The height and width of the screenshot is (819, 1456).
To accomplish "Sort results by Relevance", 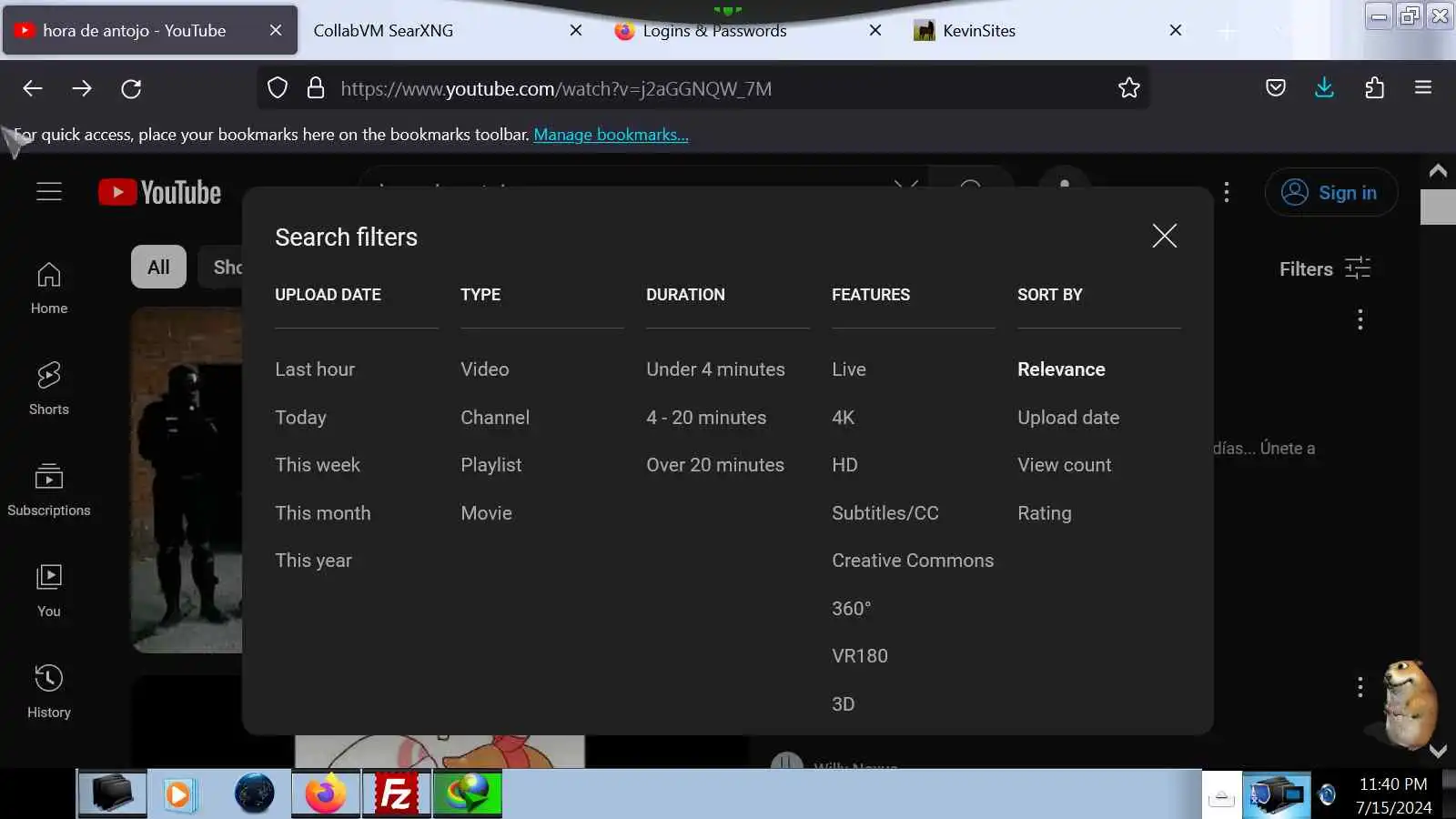I will pos(1061,369).
